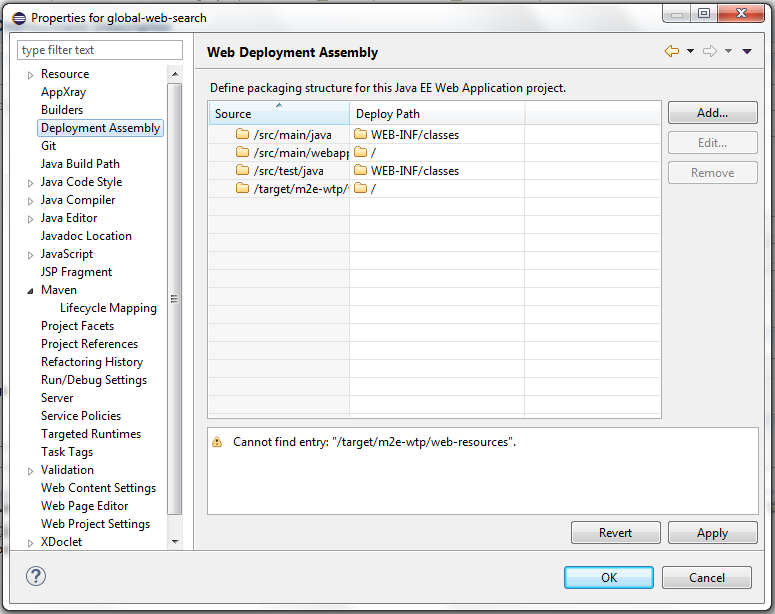Focus the type filter text field

tap(100, 50)
